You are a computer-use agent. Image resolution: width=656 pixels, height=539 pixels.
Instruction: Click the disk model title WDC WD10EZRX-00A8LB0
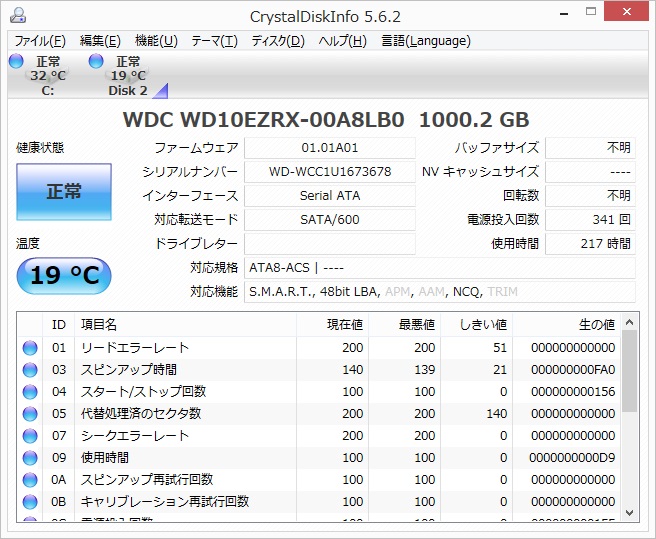tap(264, 120)
